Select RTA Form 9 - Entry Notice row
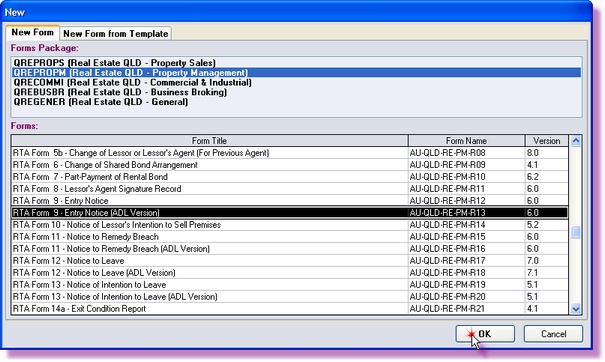The height and width of the screenshot is (362, 605). pyautogui.click(x=289, y=201)
